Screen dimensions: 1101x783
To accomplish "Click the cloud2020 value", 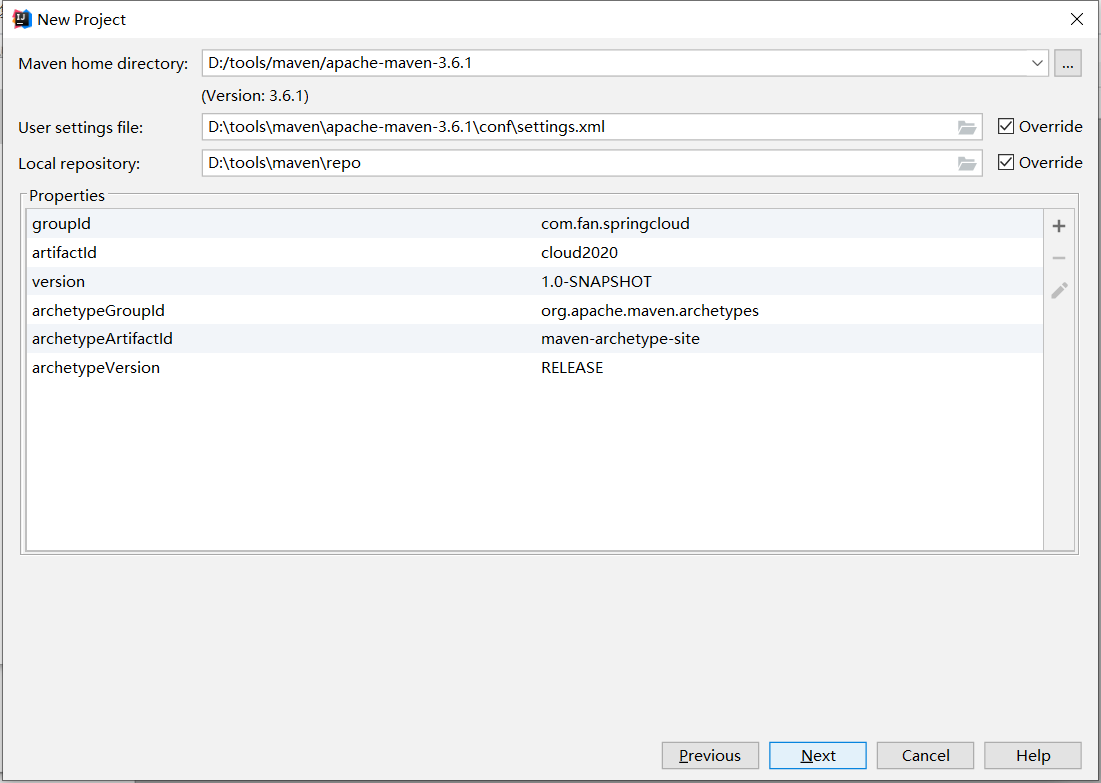I will point(579,252).
